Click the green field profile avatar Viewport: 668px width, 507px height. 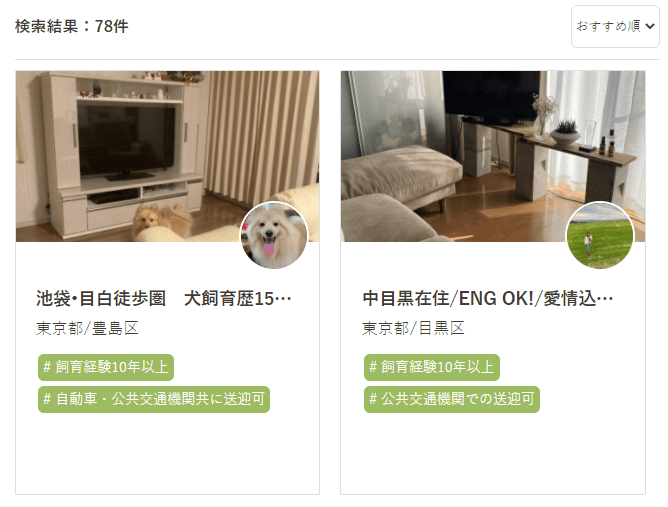(x=599, y=235)
